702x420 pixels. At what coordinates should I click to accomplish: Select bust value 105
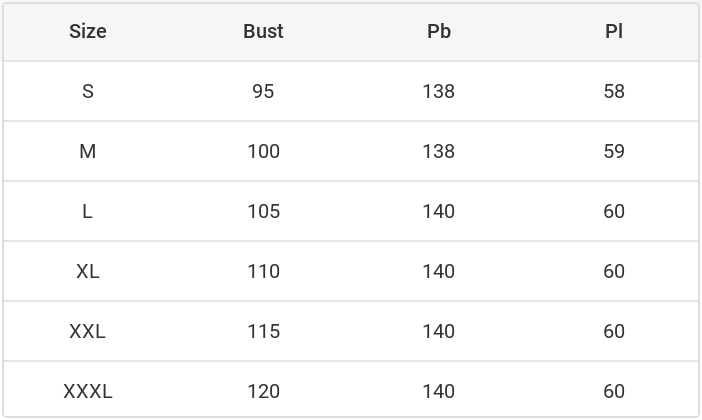(263, 211)
